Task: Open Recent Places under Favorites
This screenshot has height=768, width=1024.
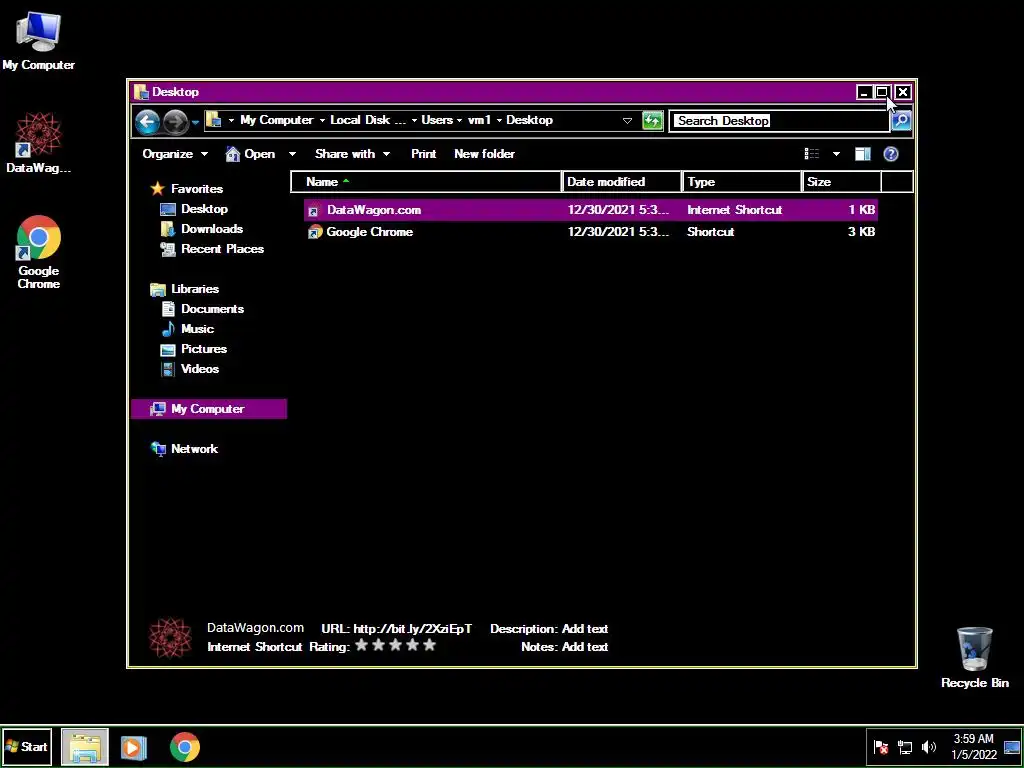Action: (212, 249)
